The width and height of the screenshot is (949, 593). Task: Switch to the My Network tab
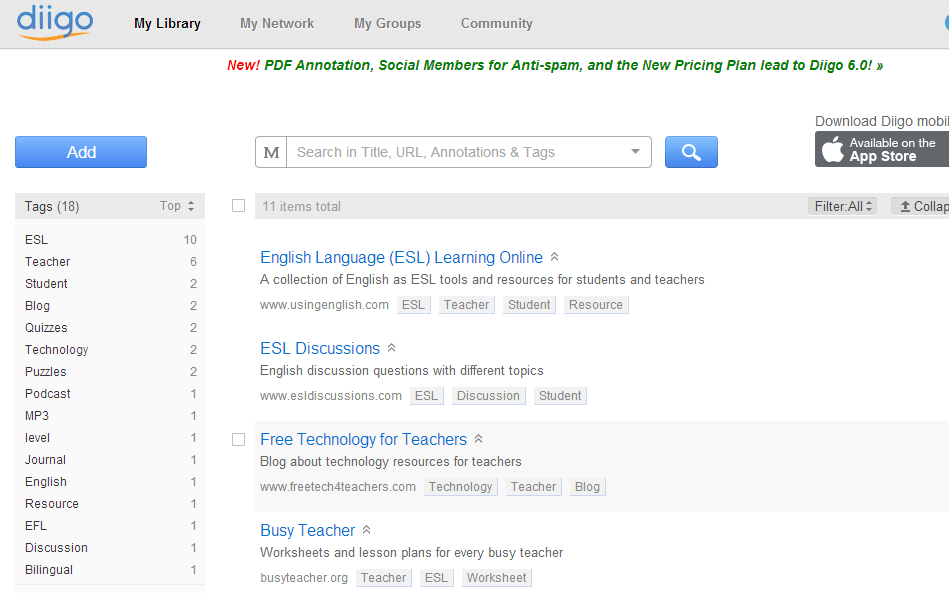277,24
